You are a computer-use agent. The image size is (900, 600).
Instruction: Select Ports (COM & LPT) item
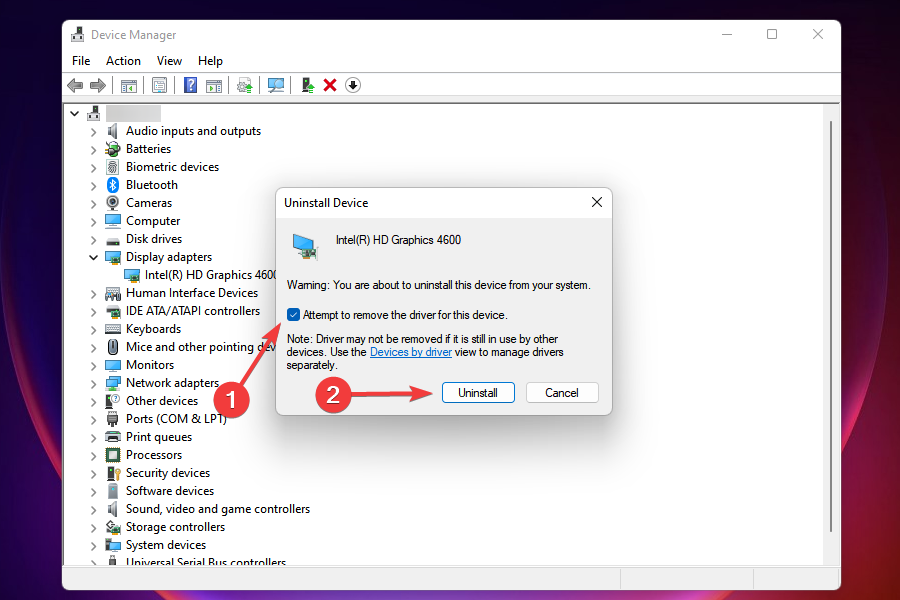176,419
